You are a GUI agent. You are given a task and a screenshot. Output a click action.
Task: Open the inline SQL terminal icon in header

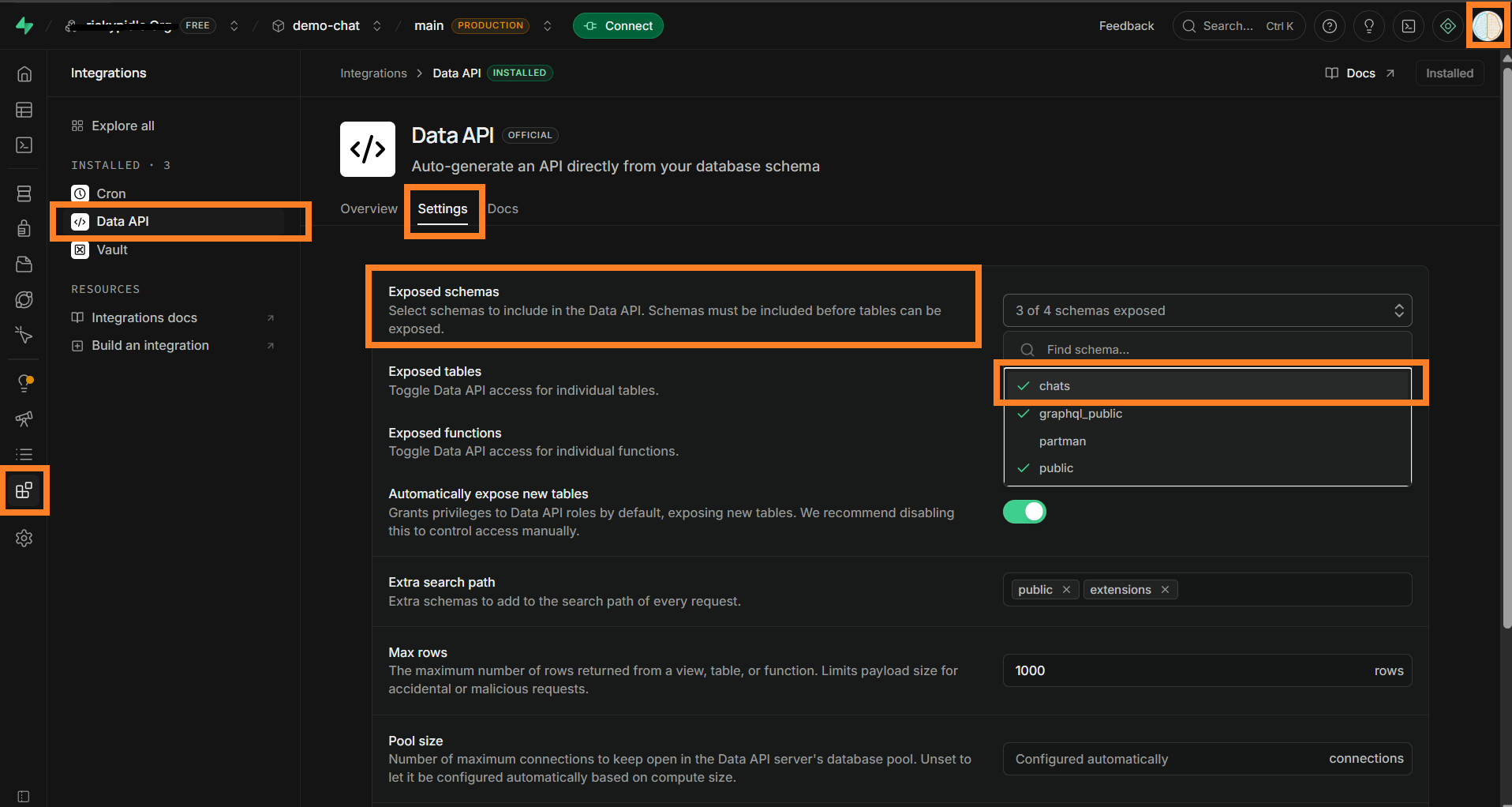click(1409, 26)
